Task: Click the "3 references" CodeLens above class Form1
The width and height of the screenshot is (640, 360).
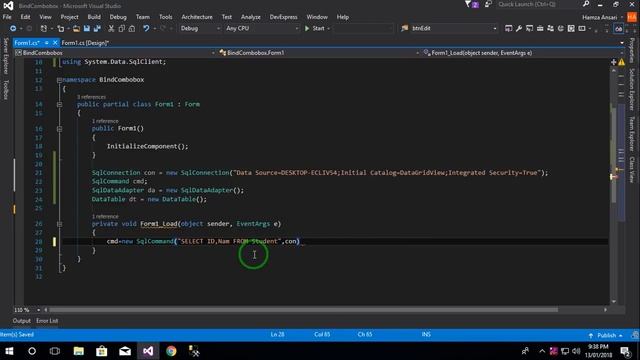Action: 91,97
